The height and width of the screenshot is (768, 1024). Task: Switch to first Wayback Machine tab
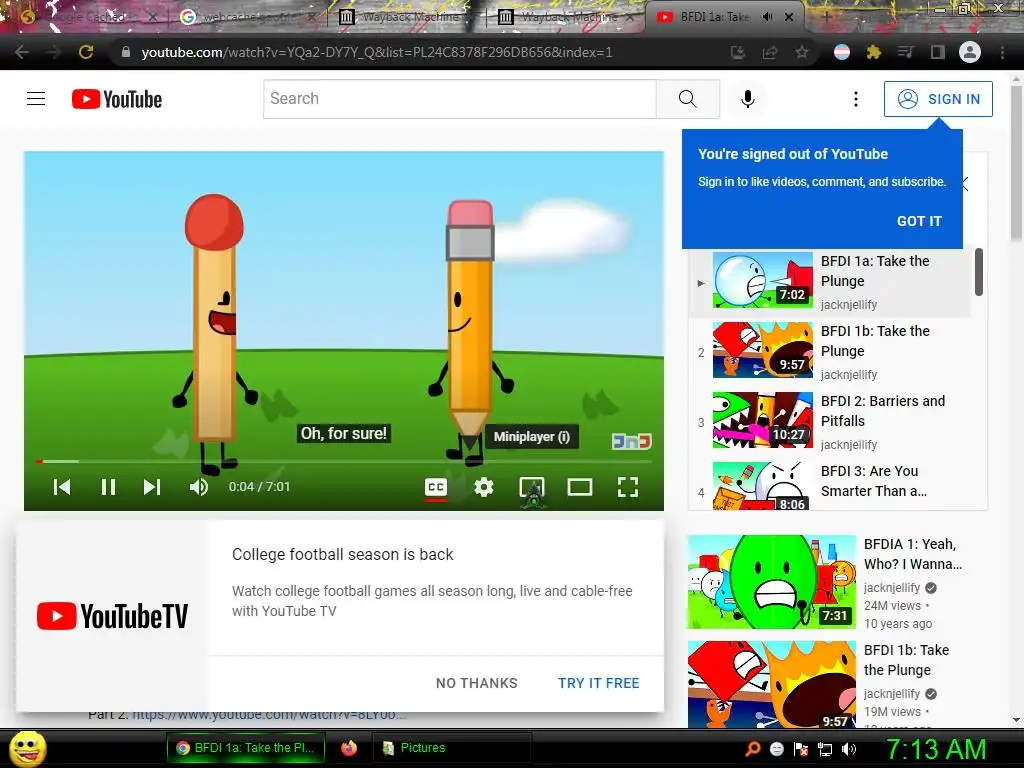pyautogui.click(x=406, y=17)
